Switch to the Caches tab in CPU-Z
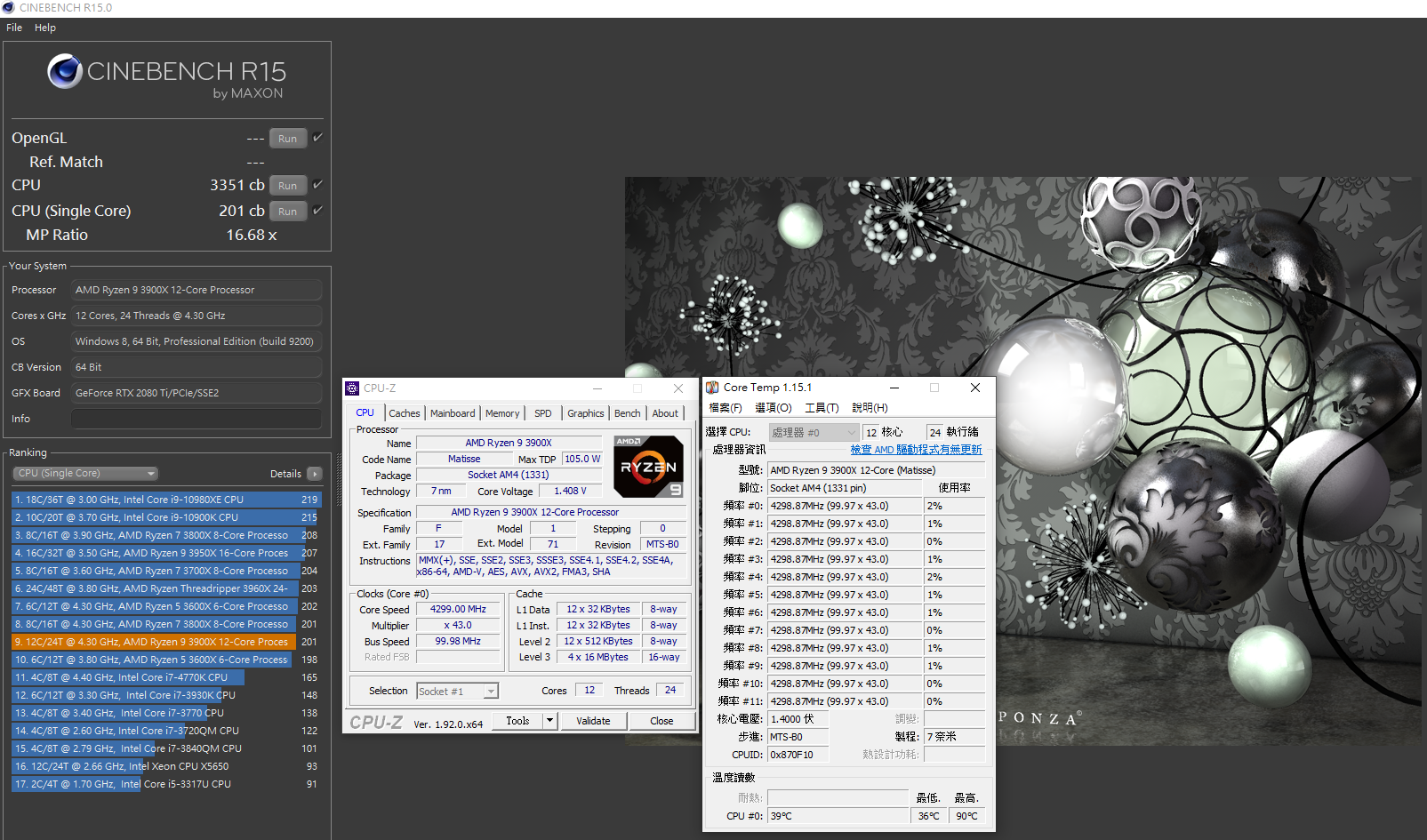Screen dimensions: 1427x840 pyautogui.click(x=405, y=413)
